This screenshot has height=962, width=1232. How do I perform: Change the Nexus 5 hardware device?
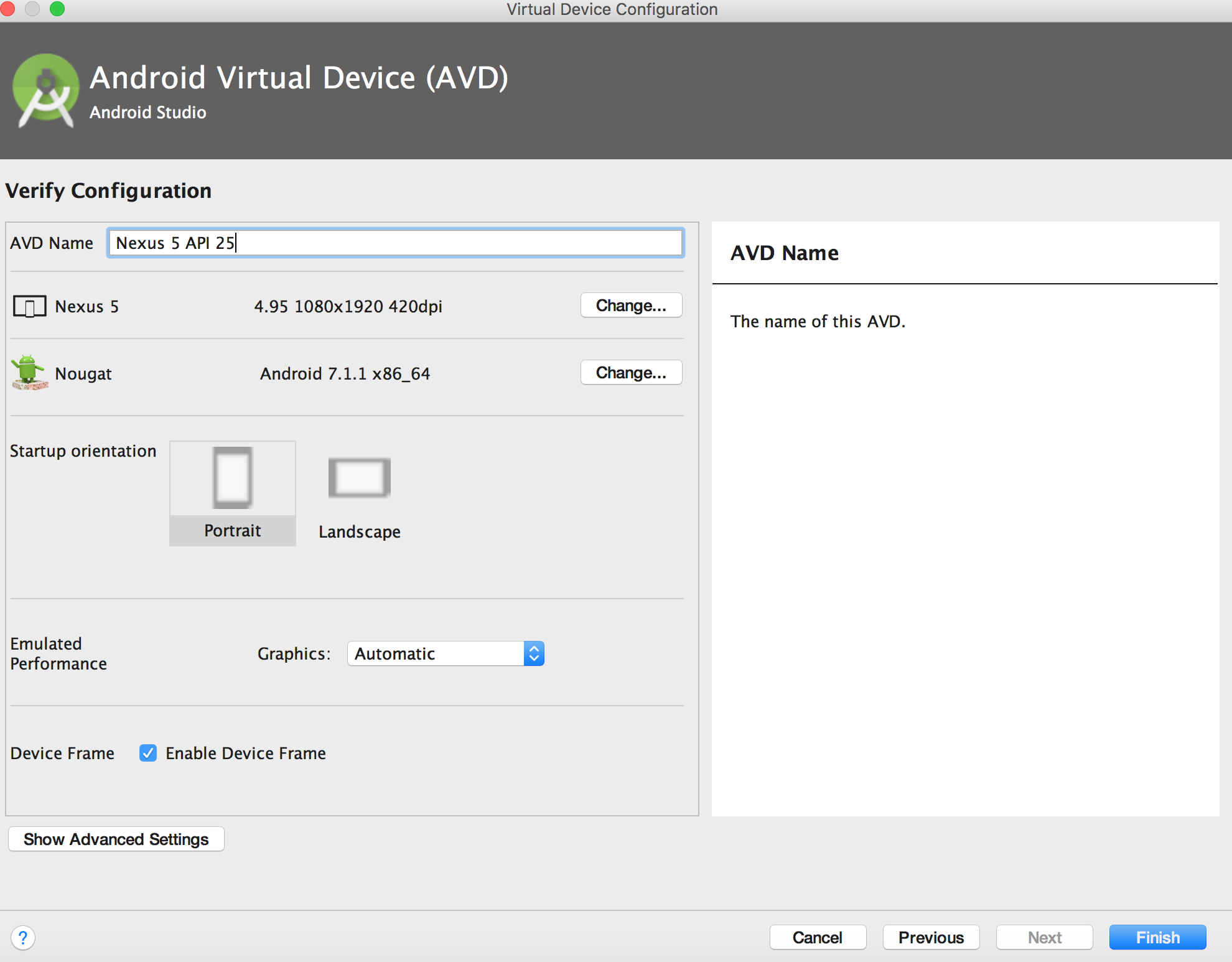pyautogui.click(x=631, y=306)
